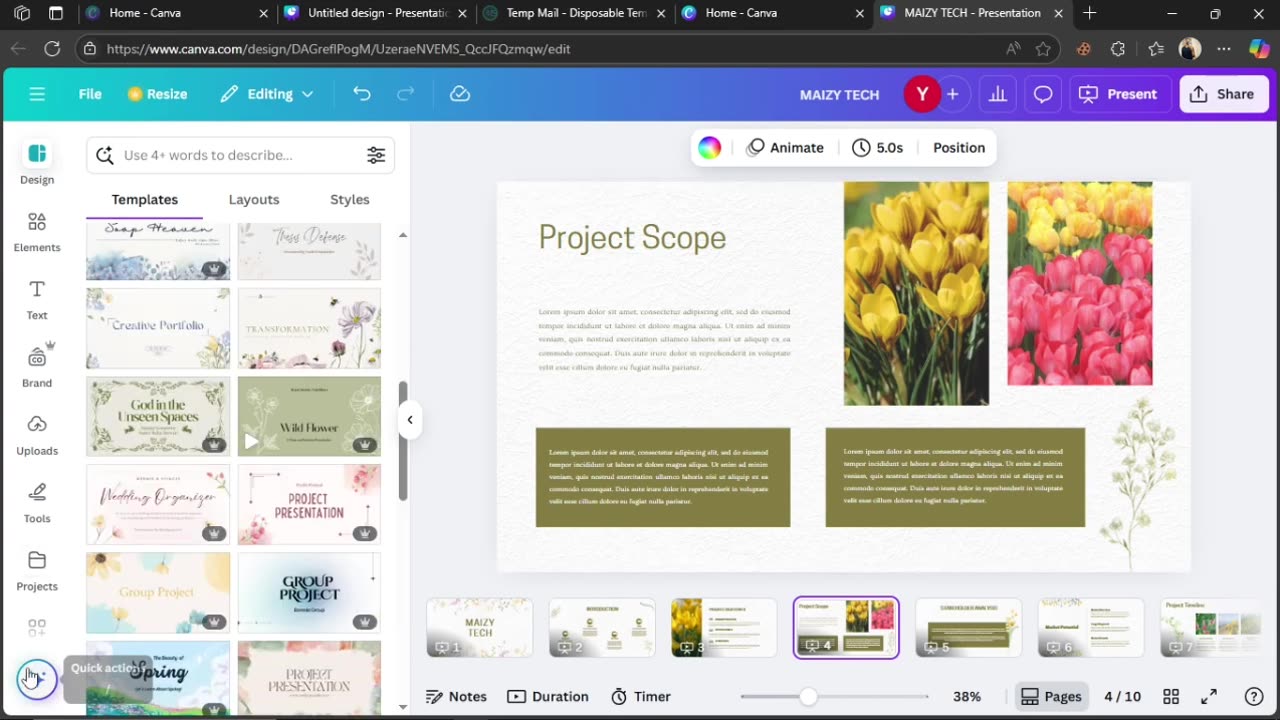Open the Apps grid icon in sidebar

37,628
